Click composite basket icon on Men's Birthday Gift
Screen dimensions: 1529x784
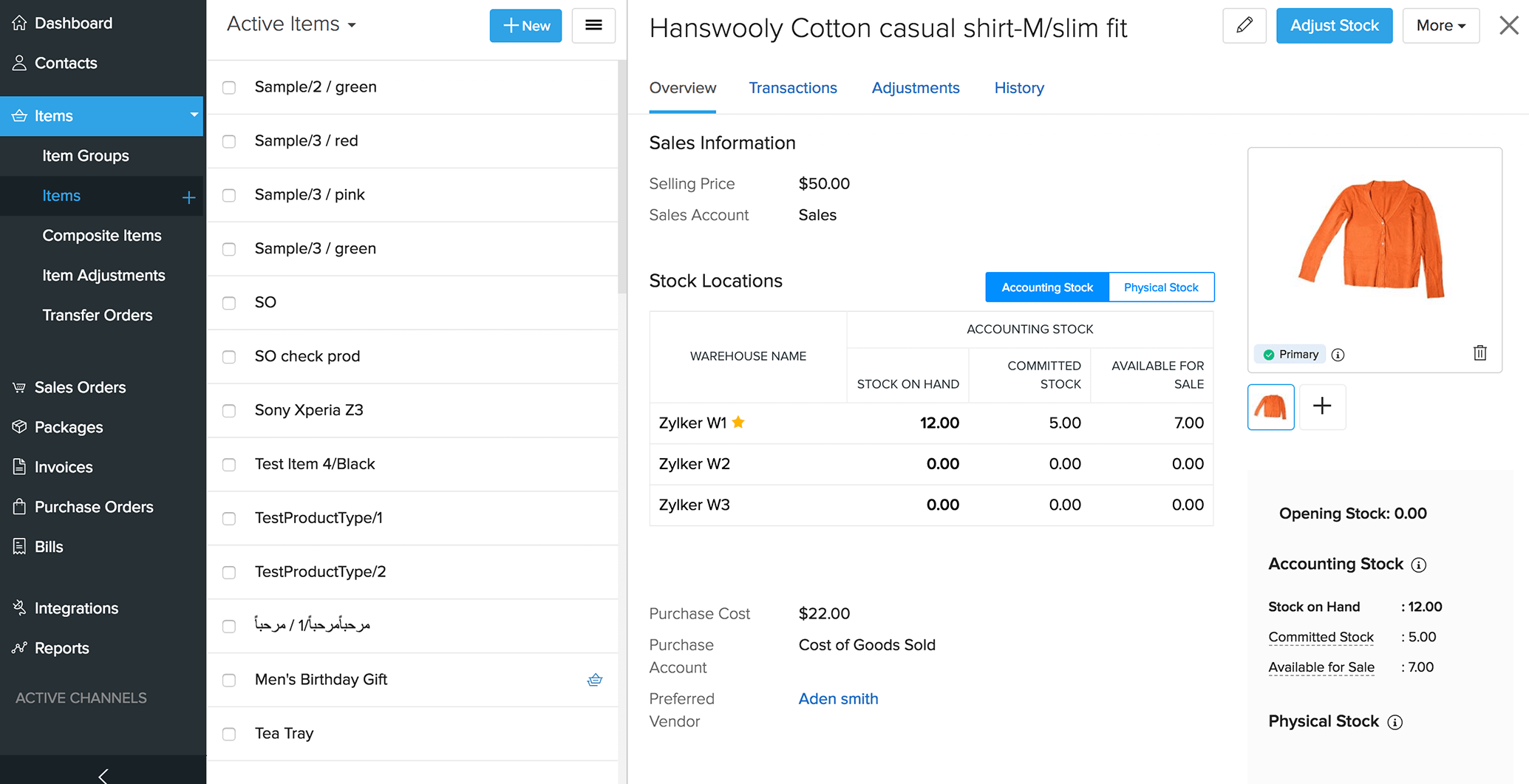(x=595, y=680)
